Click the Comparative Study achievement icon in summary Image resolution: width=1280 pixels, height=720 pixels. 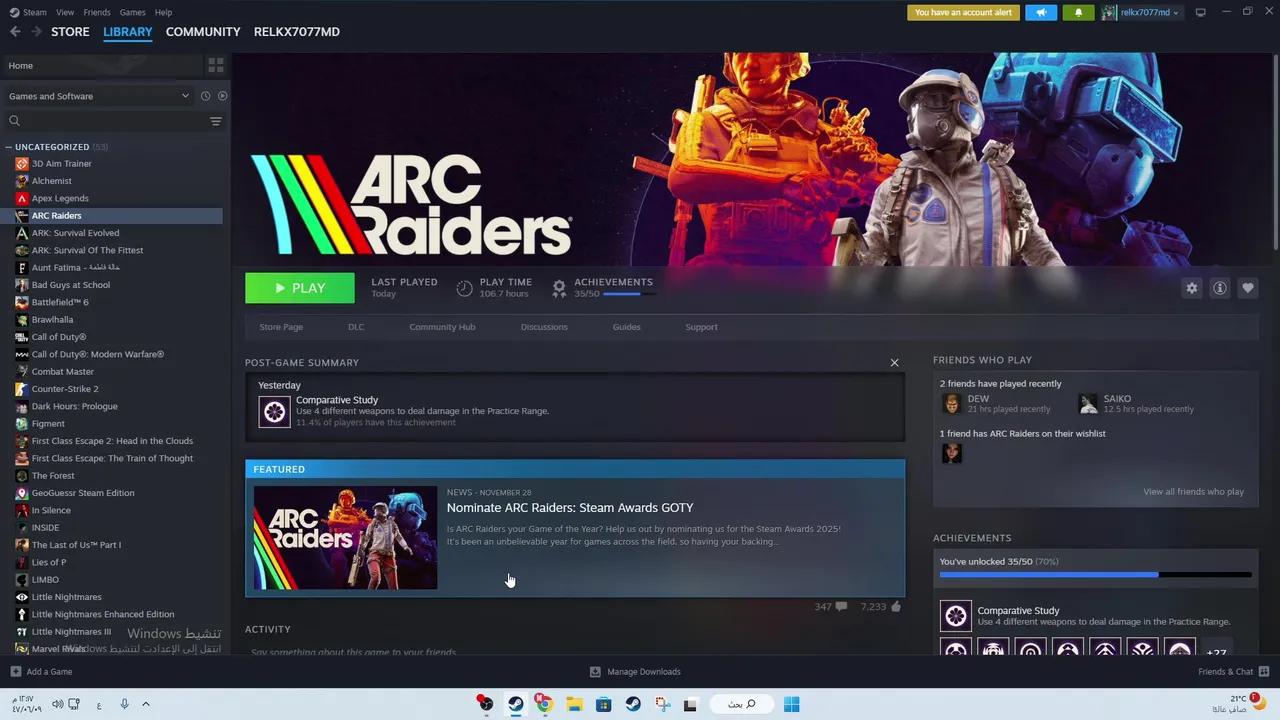pos(274,411)
